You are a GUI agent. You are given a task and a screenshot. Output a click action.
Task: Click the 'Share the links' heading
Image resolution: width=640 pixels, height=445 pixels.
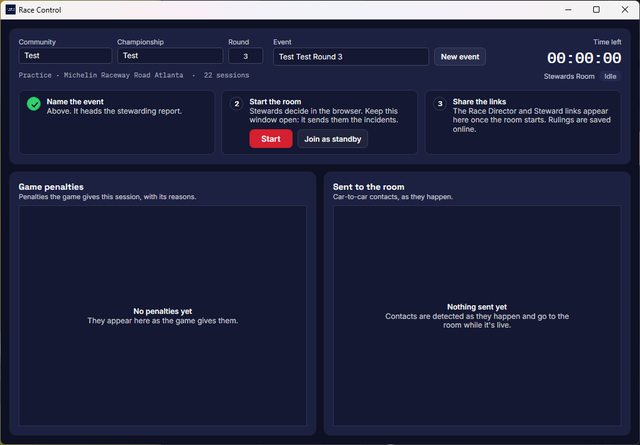pos(479,102)
